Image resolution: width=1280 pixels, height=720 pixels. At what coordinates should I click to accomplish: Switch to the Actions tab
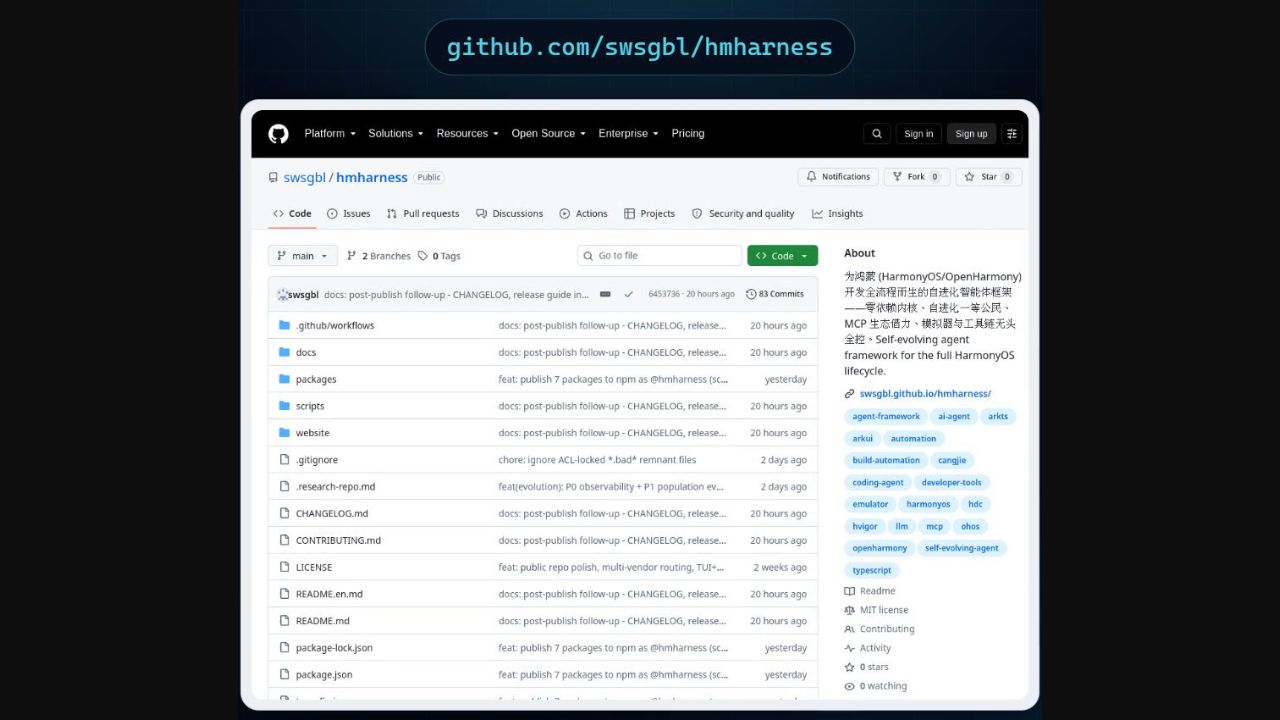pyautogui.click(x=584, y=214)
